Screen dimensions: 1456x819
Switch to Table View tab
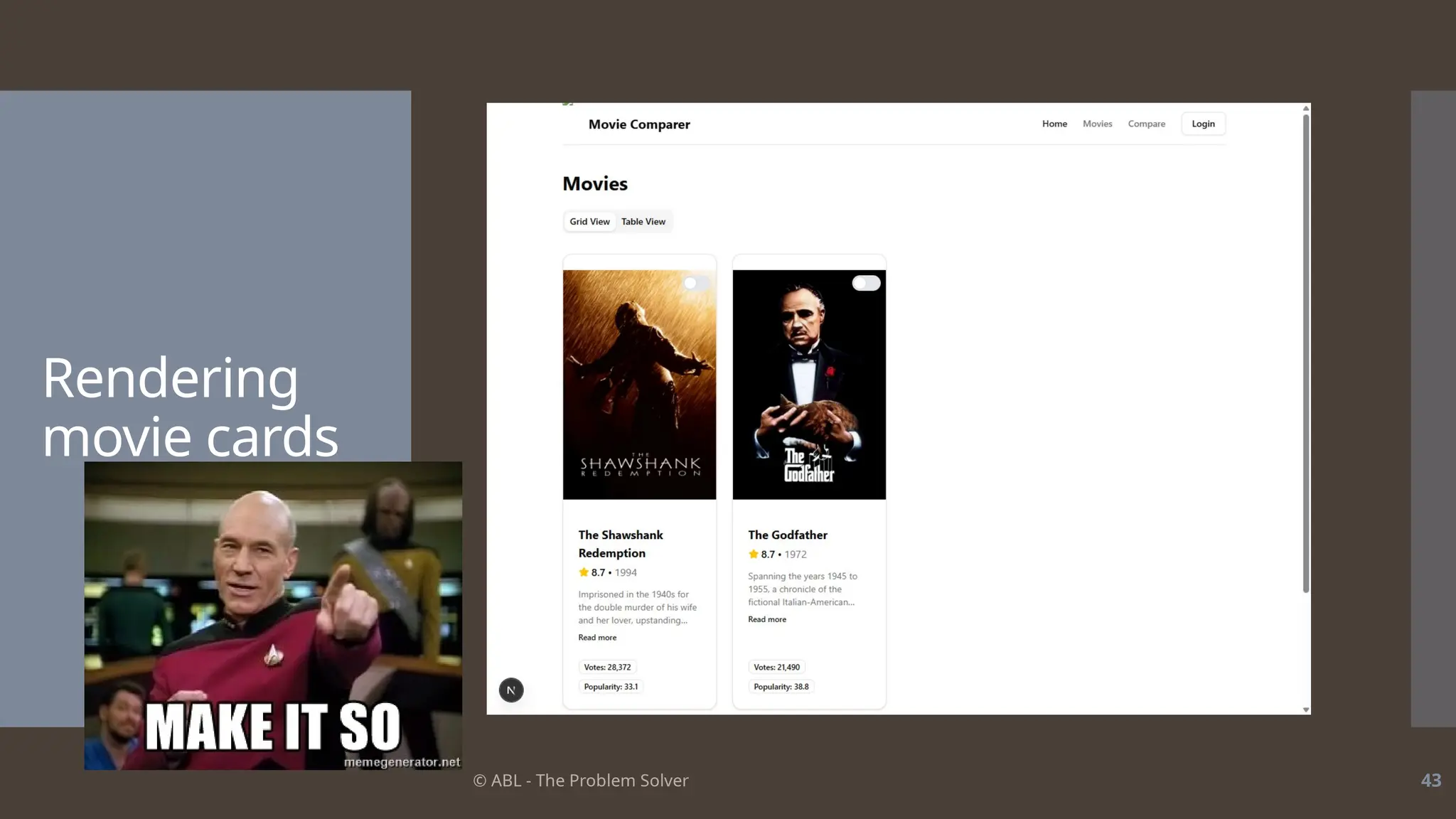point(643,222)
